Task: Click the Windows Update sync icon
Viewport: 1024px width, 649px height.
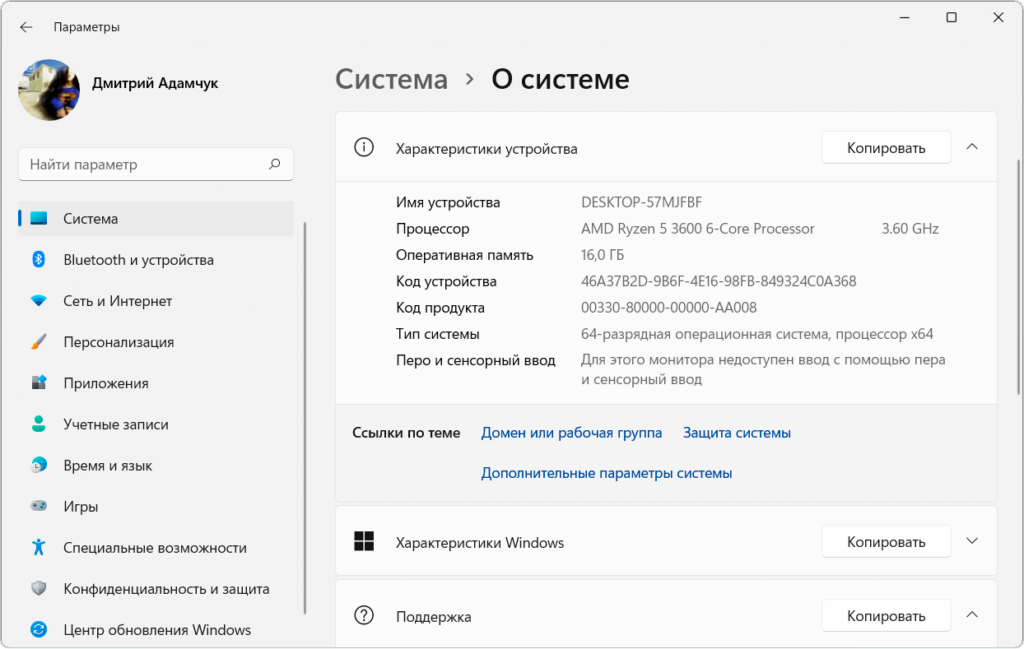Action: pyautogui.click(x=39, y=630)
